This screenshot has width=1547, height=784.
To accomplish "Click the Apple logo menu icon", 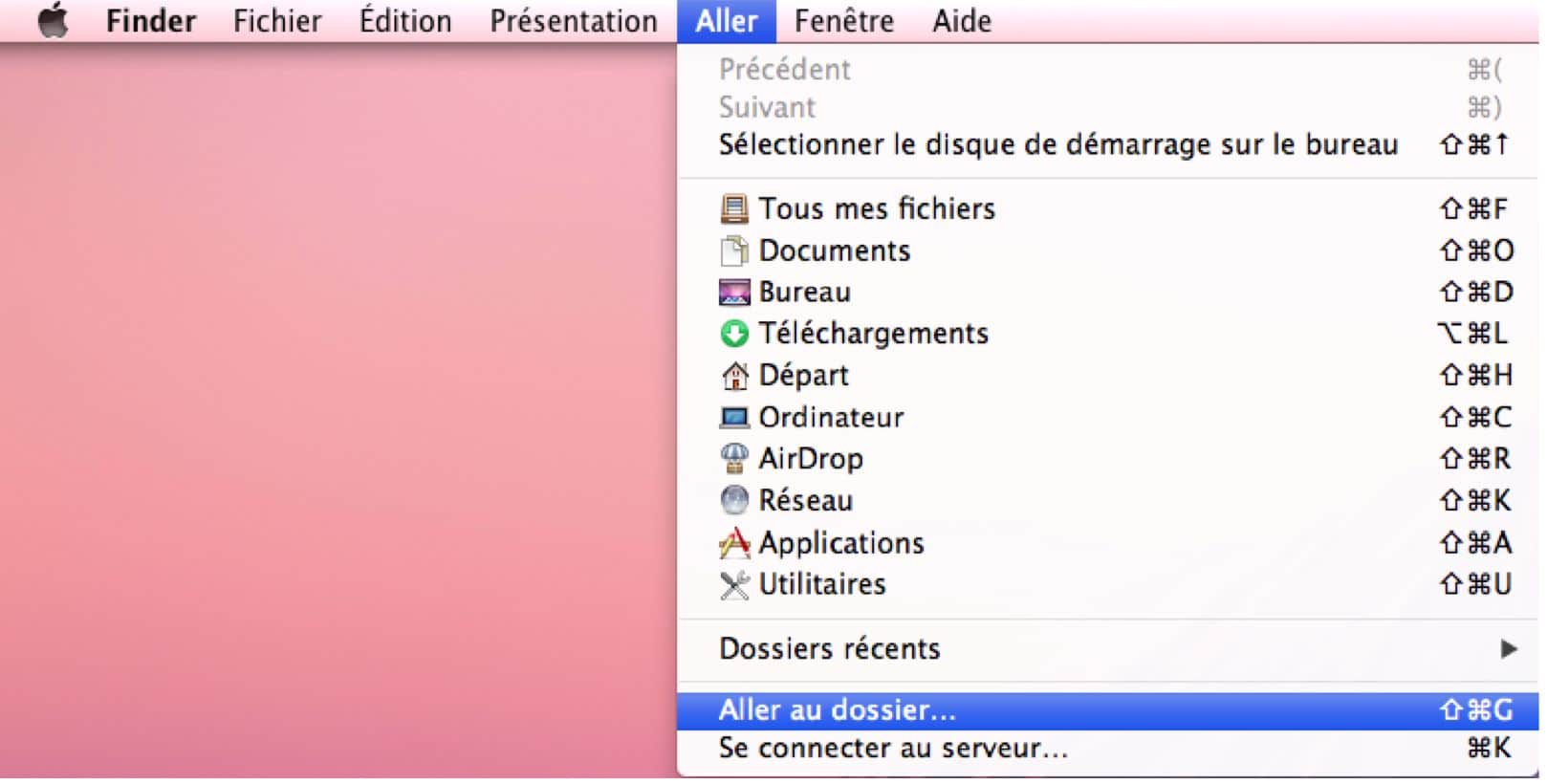I will click(54, 21).
